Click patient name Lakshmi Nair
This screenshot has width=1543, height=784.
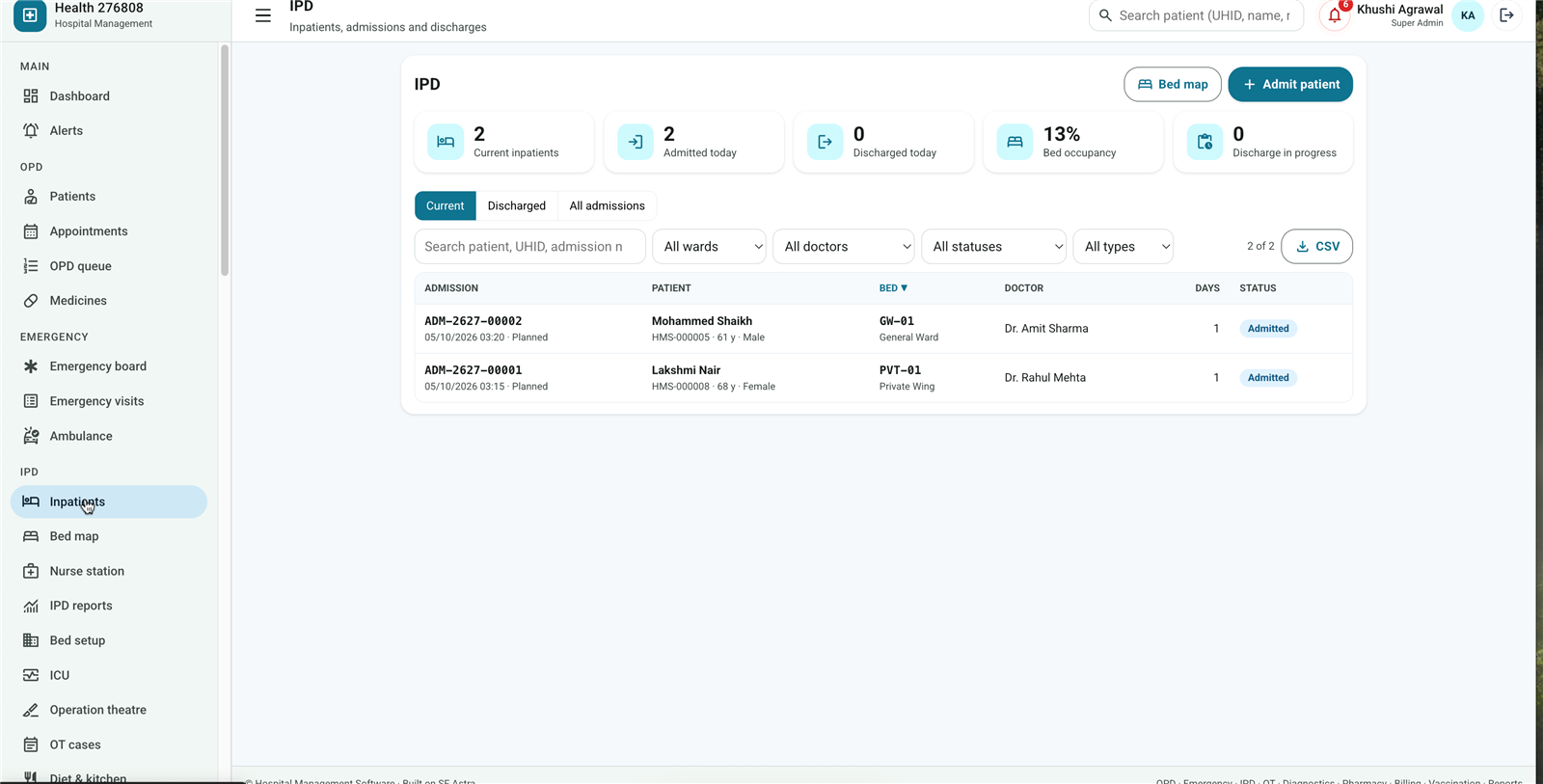click(x=687, y=370)
